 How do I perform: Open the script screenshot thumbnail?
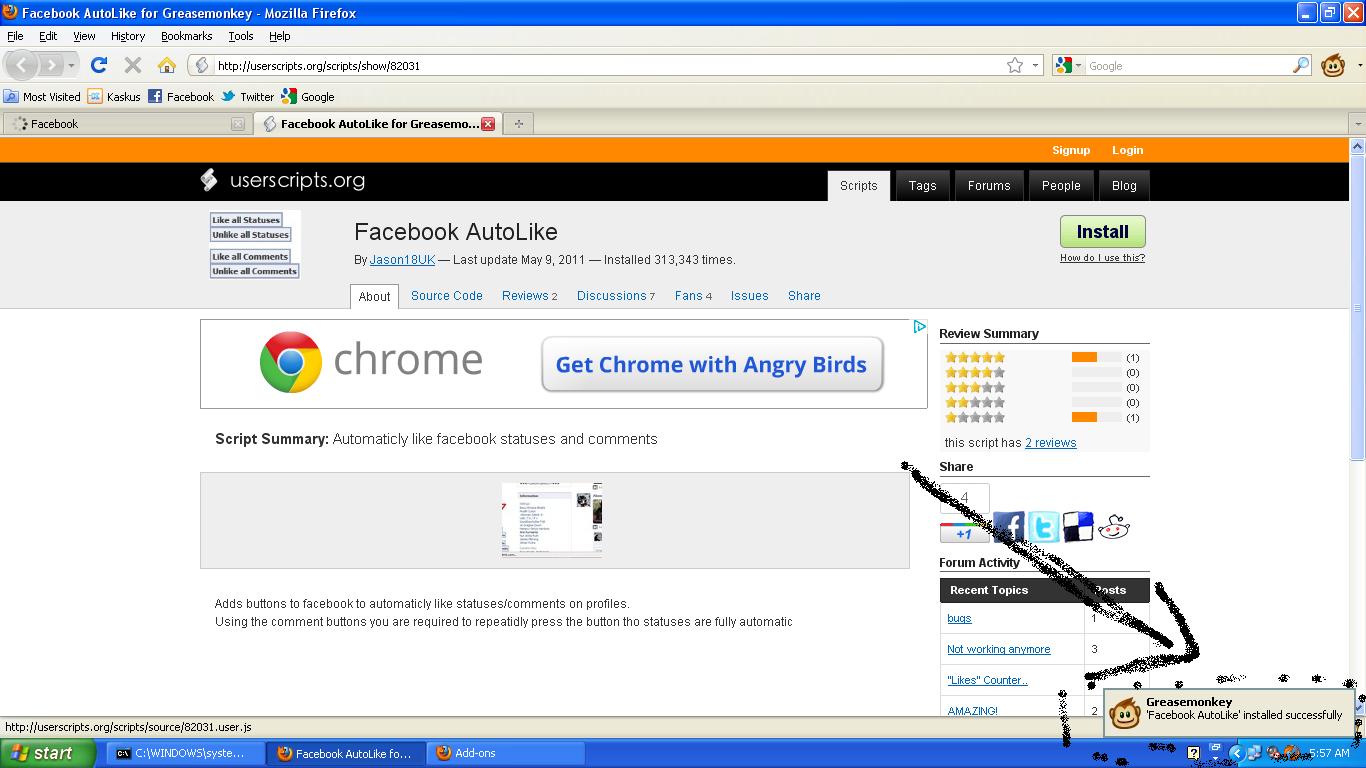(x=552, y=519)
